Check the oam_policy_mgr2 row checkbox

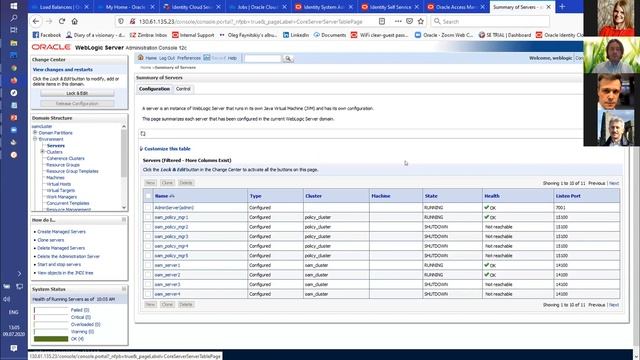(148, 227)
